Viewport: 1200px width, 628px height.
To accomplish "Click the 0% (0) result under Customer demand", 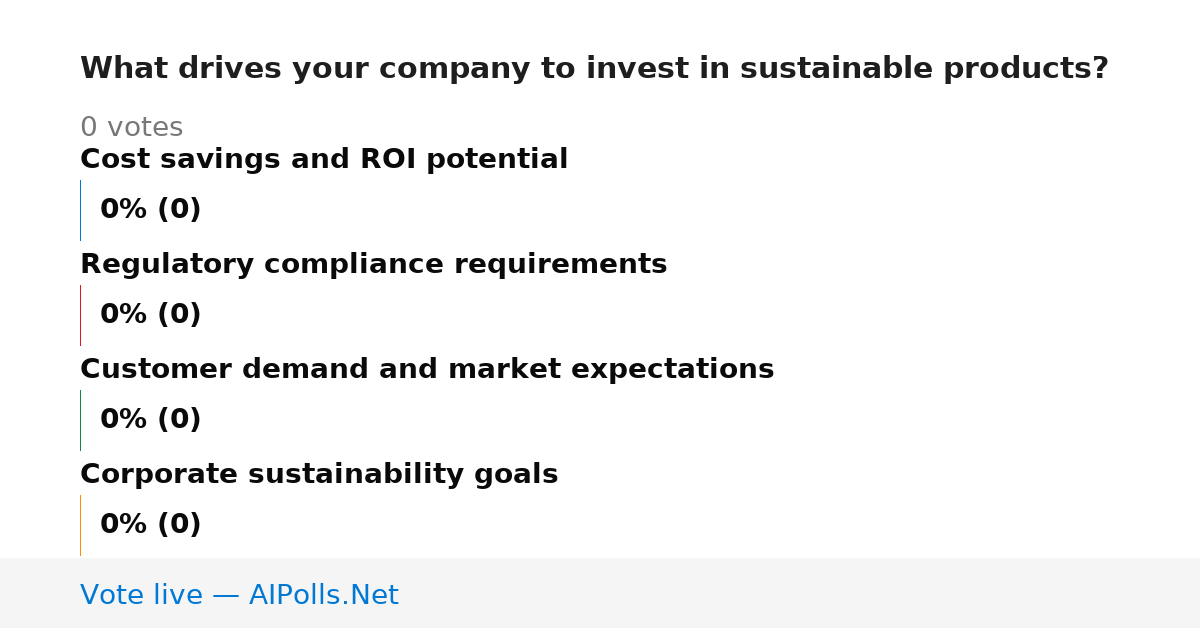I will (150, 420).
